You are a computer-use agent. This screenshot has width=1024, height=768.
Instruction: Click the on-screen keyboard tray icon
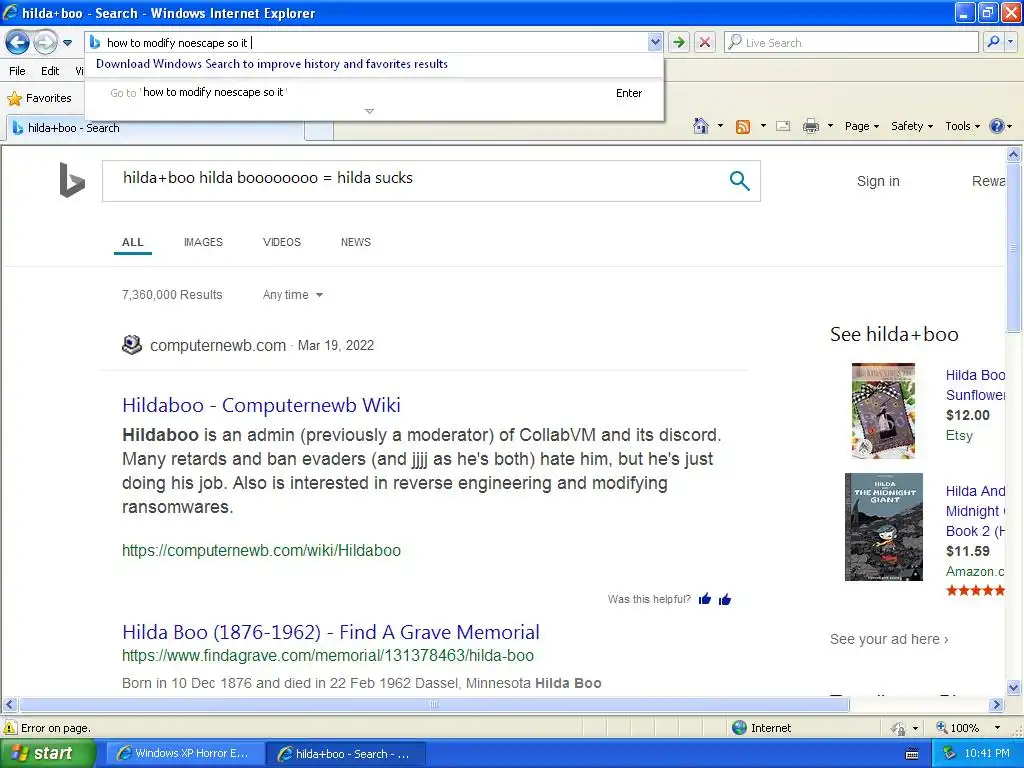click(912, 754)
